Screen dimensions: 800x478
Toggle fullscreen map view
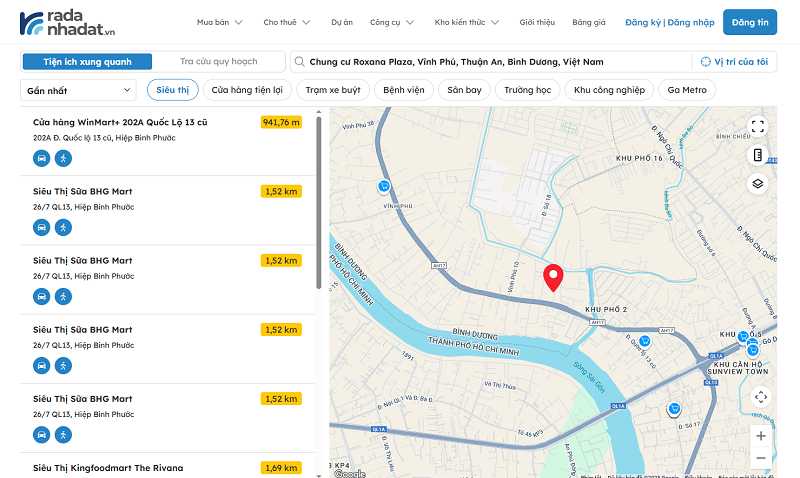758,126
